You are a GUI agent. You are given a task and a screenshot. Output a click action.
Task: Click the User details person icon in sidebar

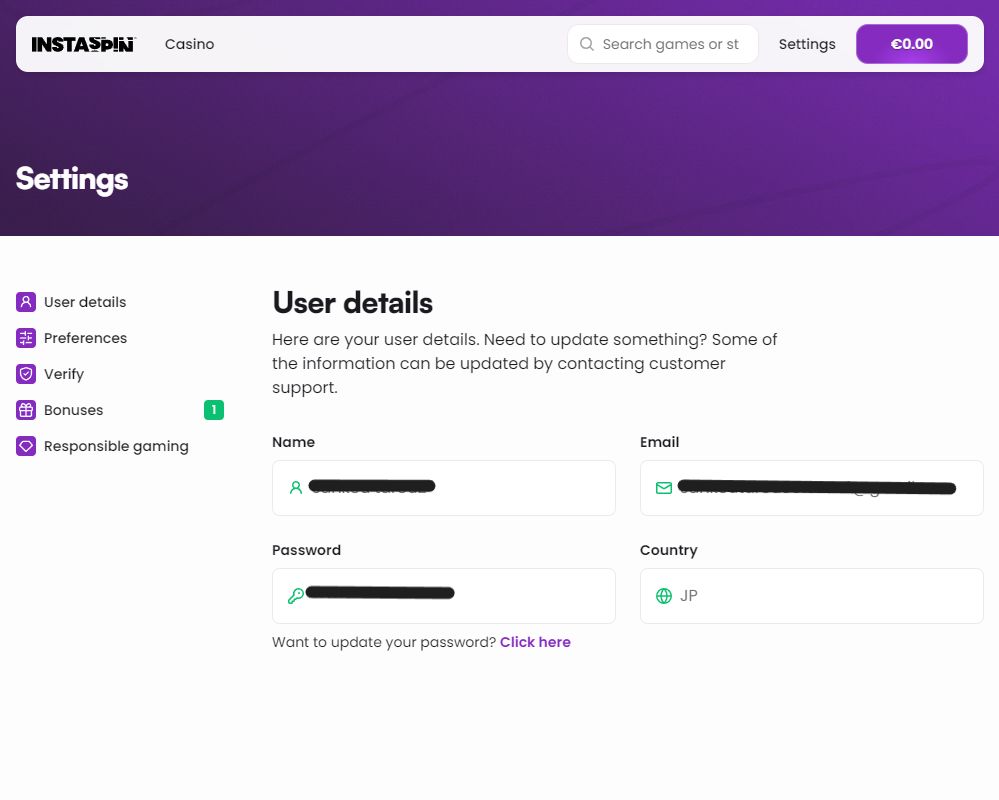26,302
